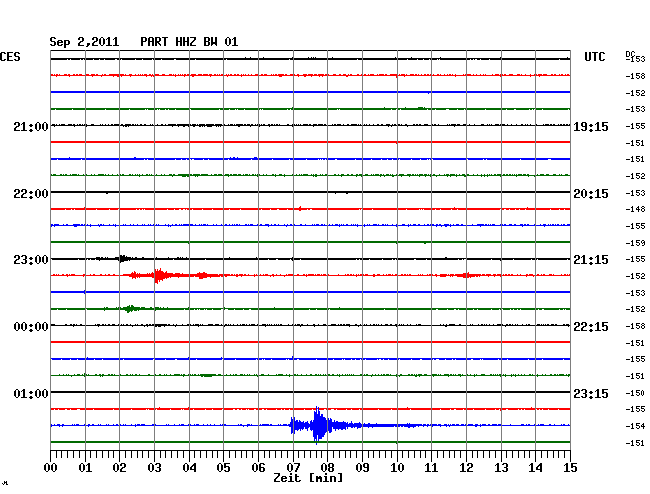
Task: Pick the 23:00 time label on left axis
Action: tap(31, 260)
